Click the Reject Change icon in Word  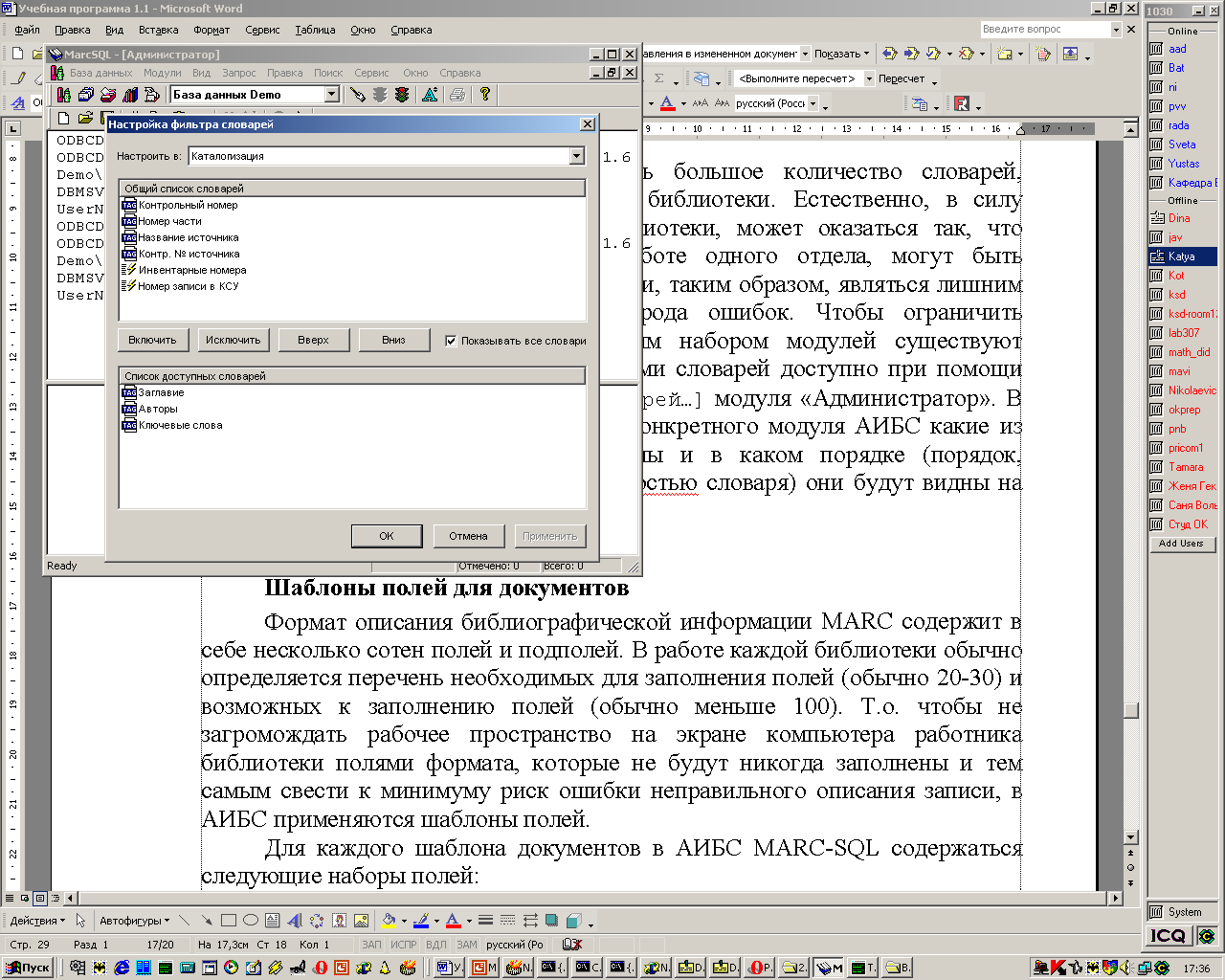(966, 54)
